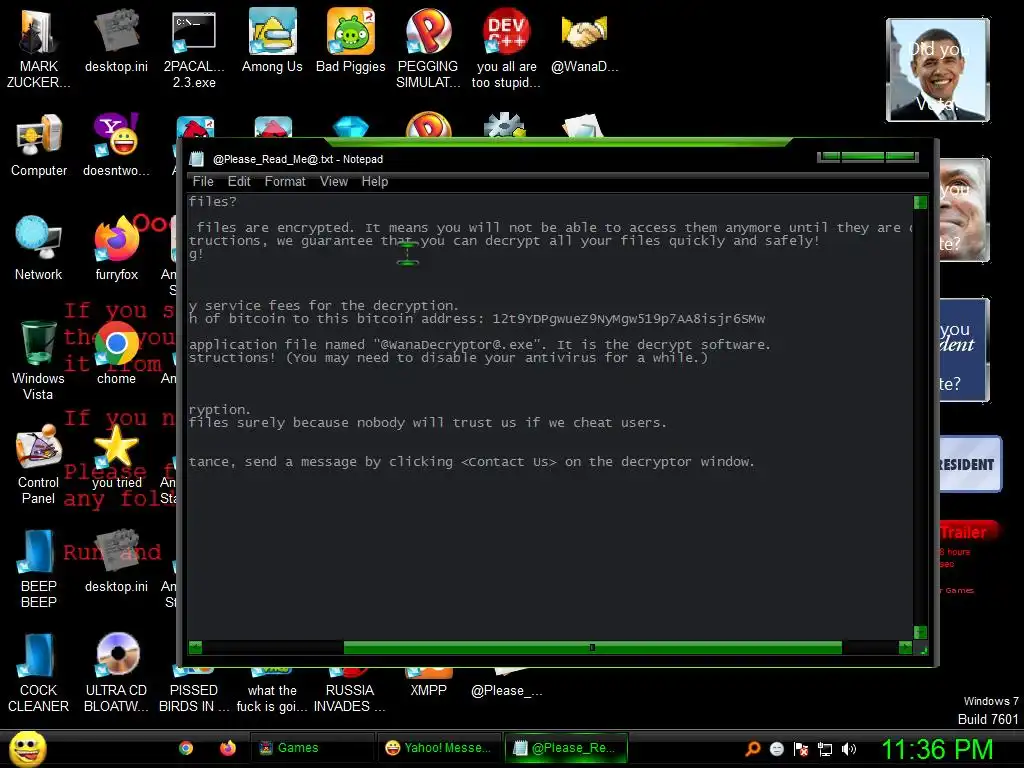Open the MARK ZUCKER... desktop icon
Viewport: 1024px width, 768px height.
pyautogui.click(x=38, y=47)
